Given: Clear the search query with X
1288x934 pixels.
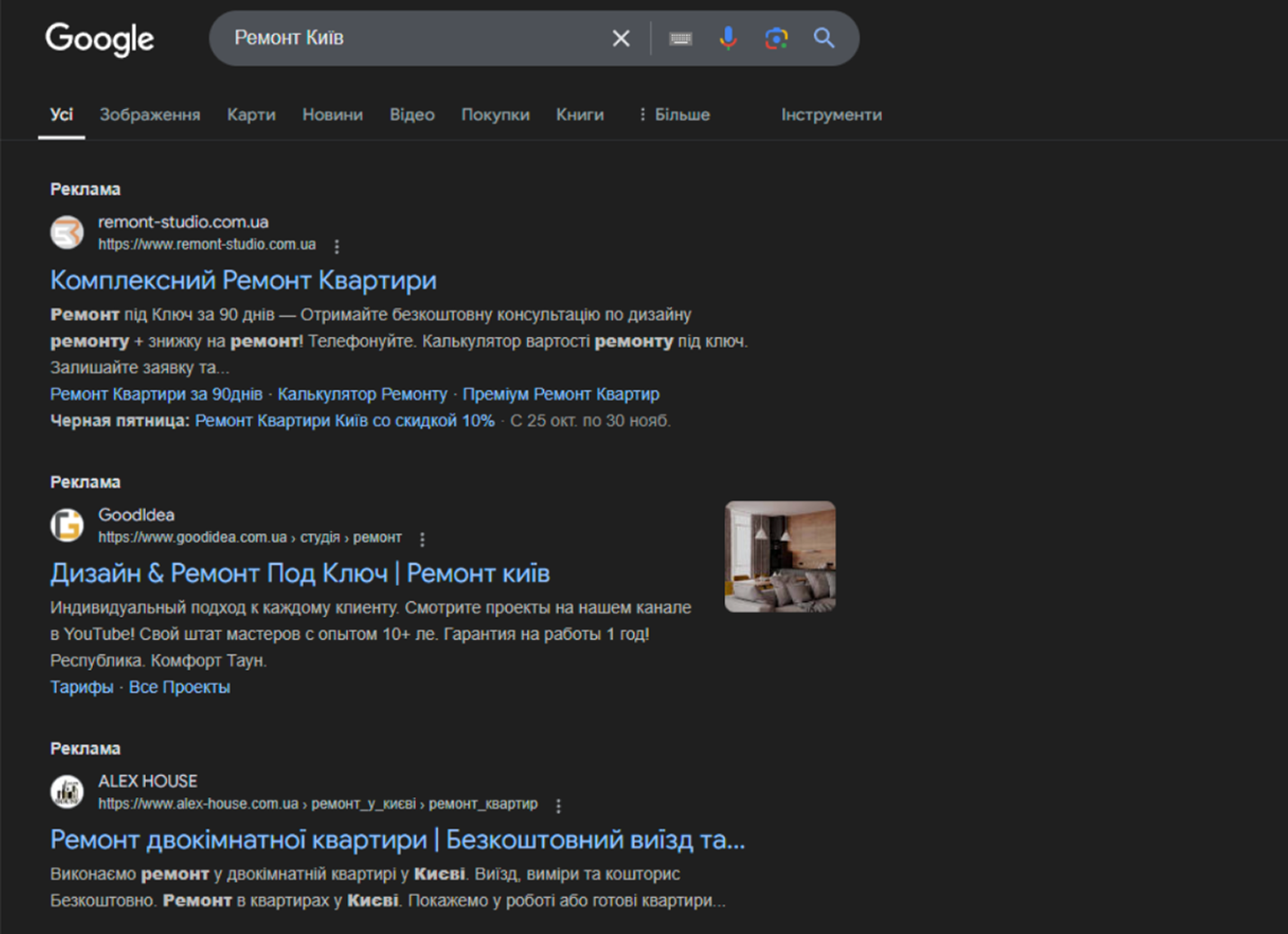Looking at the screenshot, I should [621, 39].
